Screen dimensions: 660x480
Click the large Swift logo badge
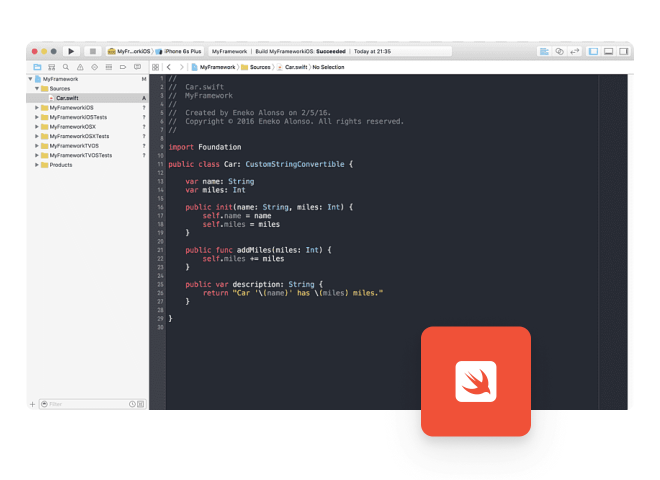click(x=475, y=381)
